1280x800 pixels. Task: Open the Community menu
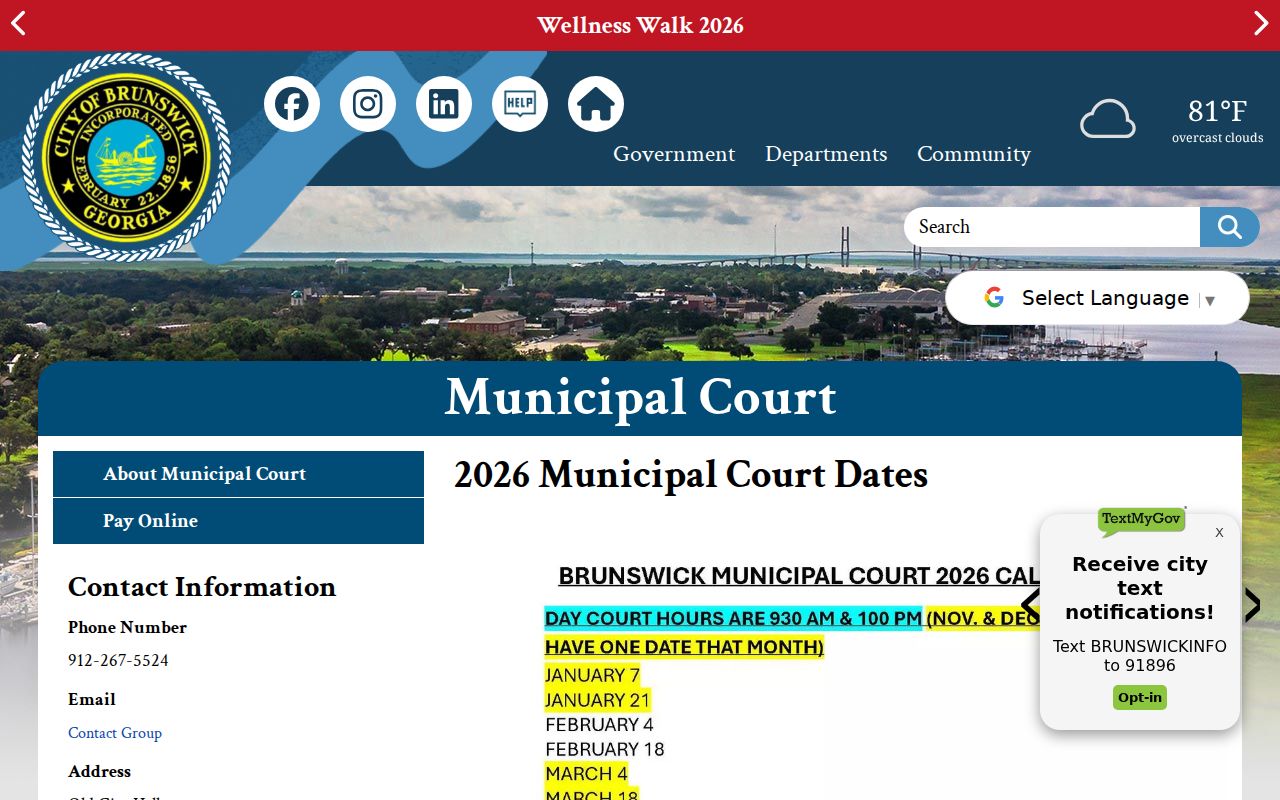tap(974, 154)
